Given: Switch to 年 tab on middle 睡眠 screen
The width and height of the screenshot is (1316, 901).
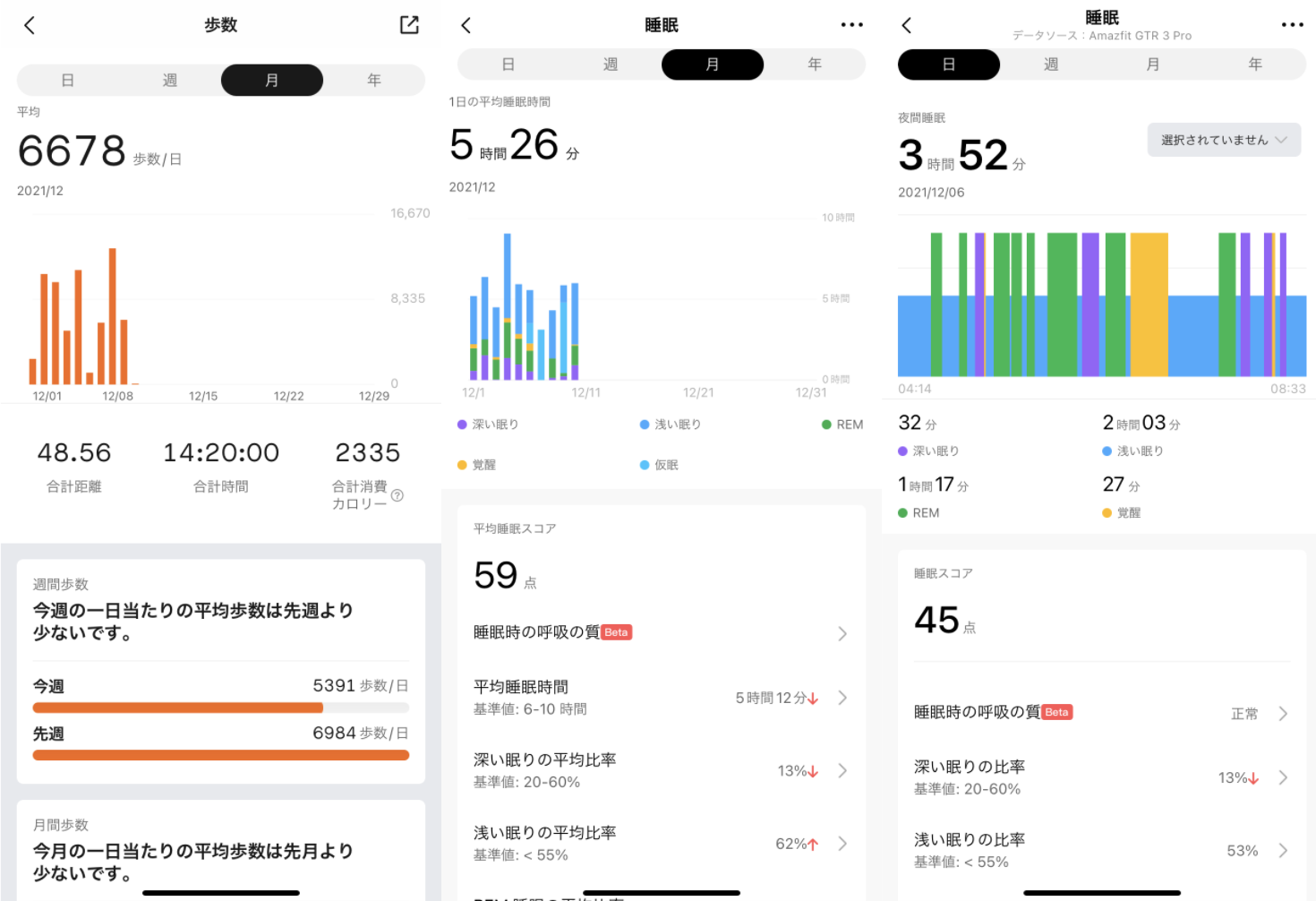Looking at the screenshot, I should 815,64.
